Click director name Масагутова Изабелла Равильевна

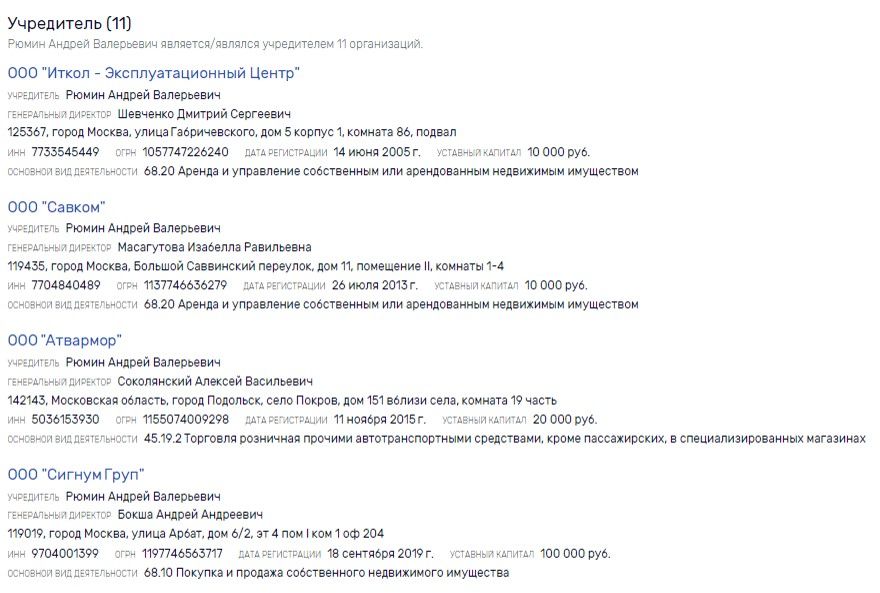pos(214,247)
